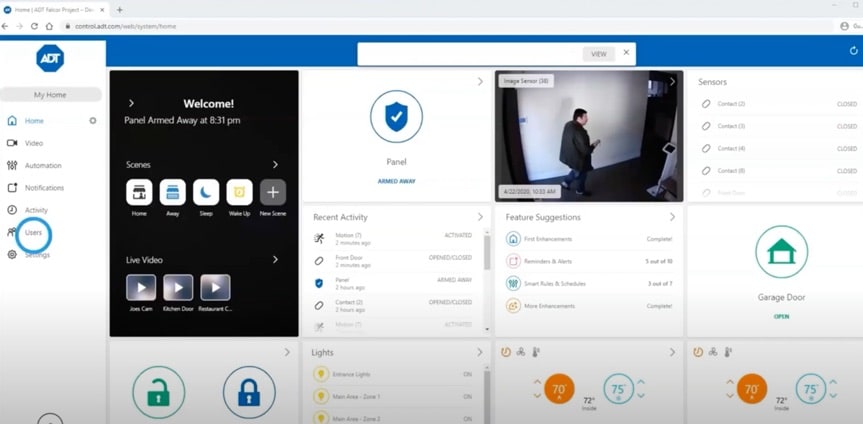Click the running-figure icon for Motion (7)
Screen dimensions: 863x424
click(319, 238)
